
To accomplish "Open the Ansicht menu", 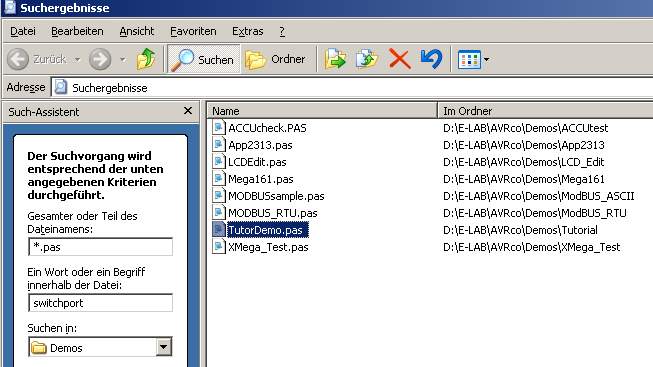I will 137,31.
